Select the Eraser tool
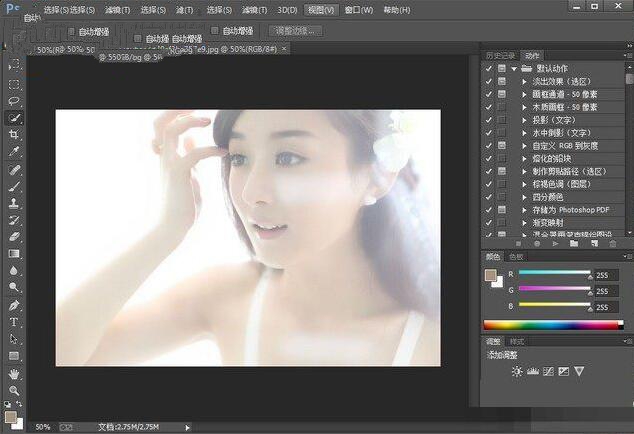 [14, 237]
